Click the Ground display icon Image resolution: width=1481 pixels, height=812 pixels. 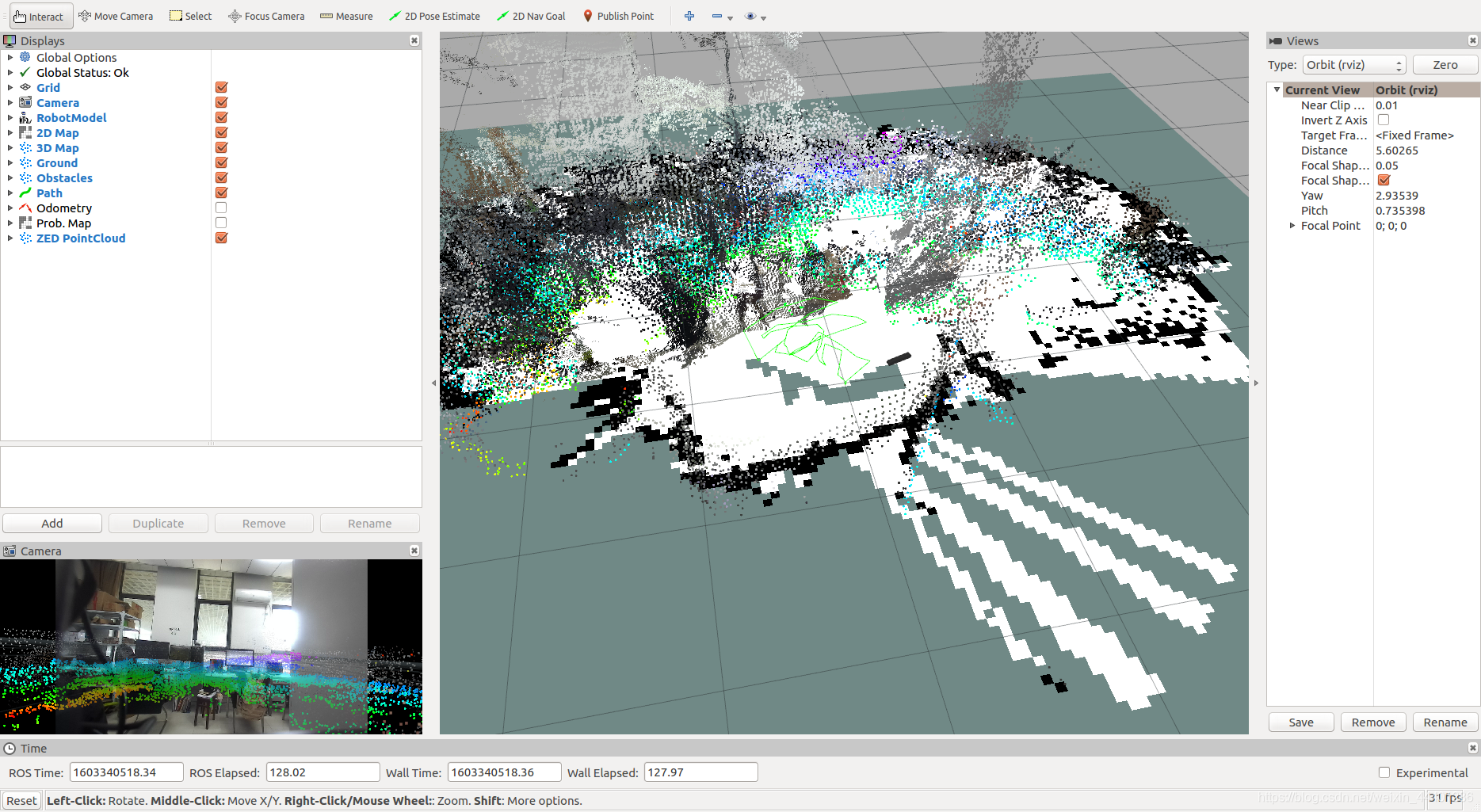pyautogui.click(x=25, y=162)
